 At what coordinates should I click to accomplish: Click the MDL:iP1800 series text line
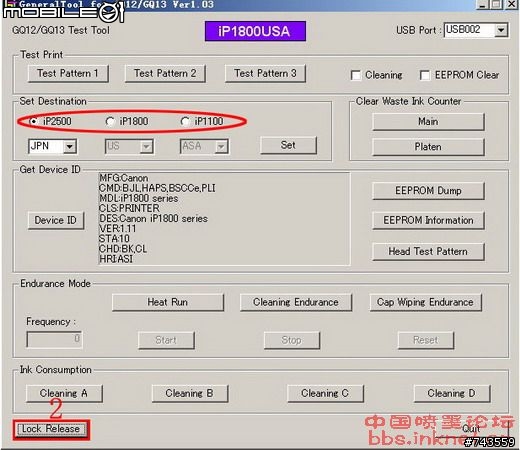click(139, 198)
